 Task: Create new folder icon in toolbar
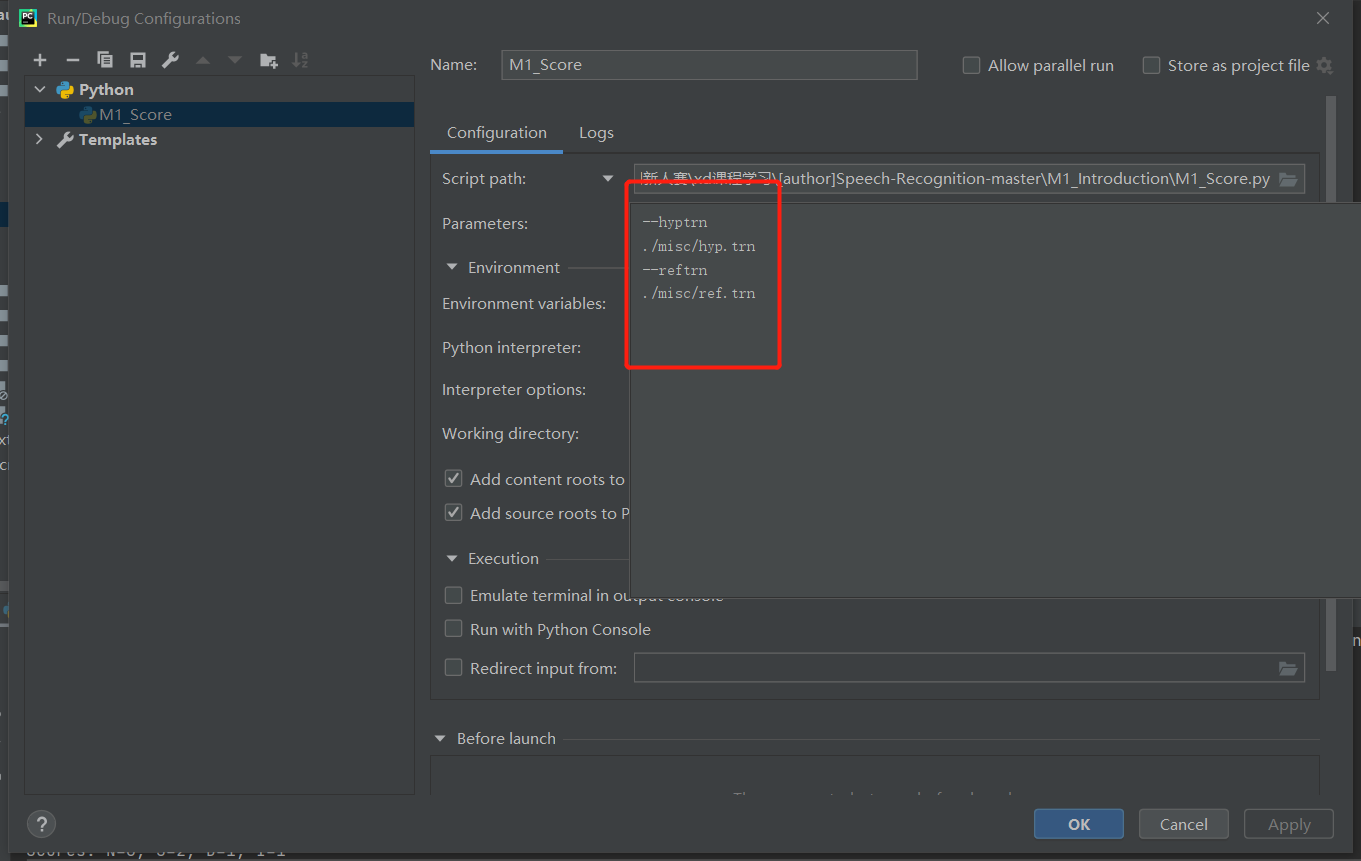click(x=268, y=60)
